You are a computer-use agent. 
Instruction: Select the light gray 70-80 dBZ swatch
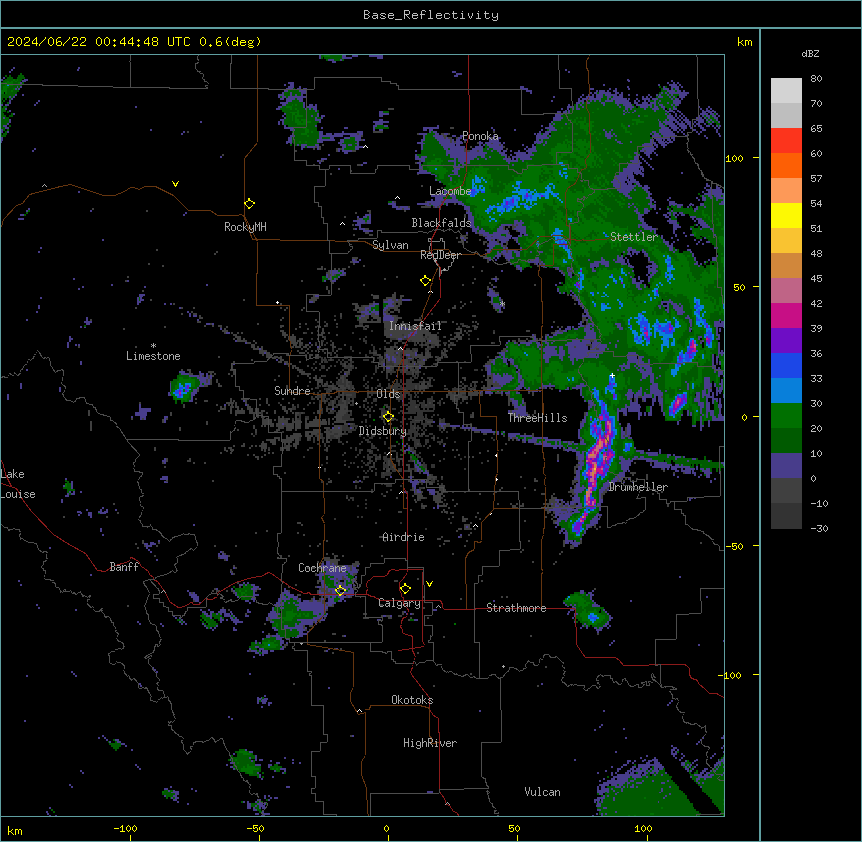786,91
